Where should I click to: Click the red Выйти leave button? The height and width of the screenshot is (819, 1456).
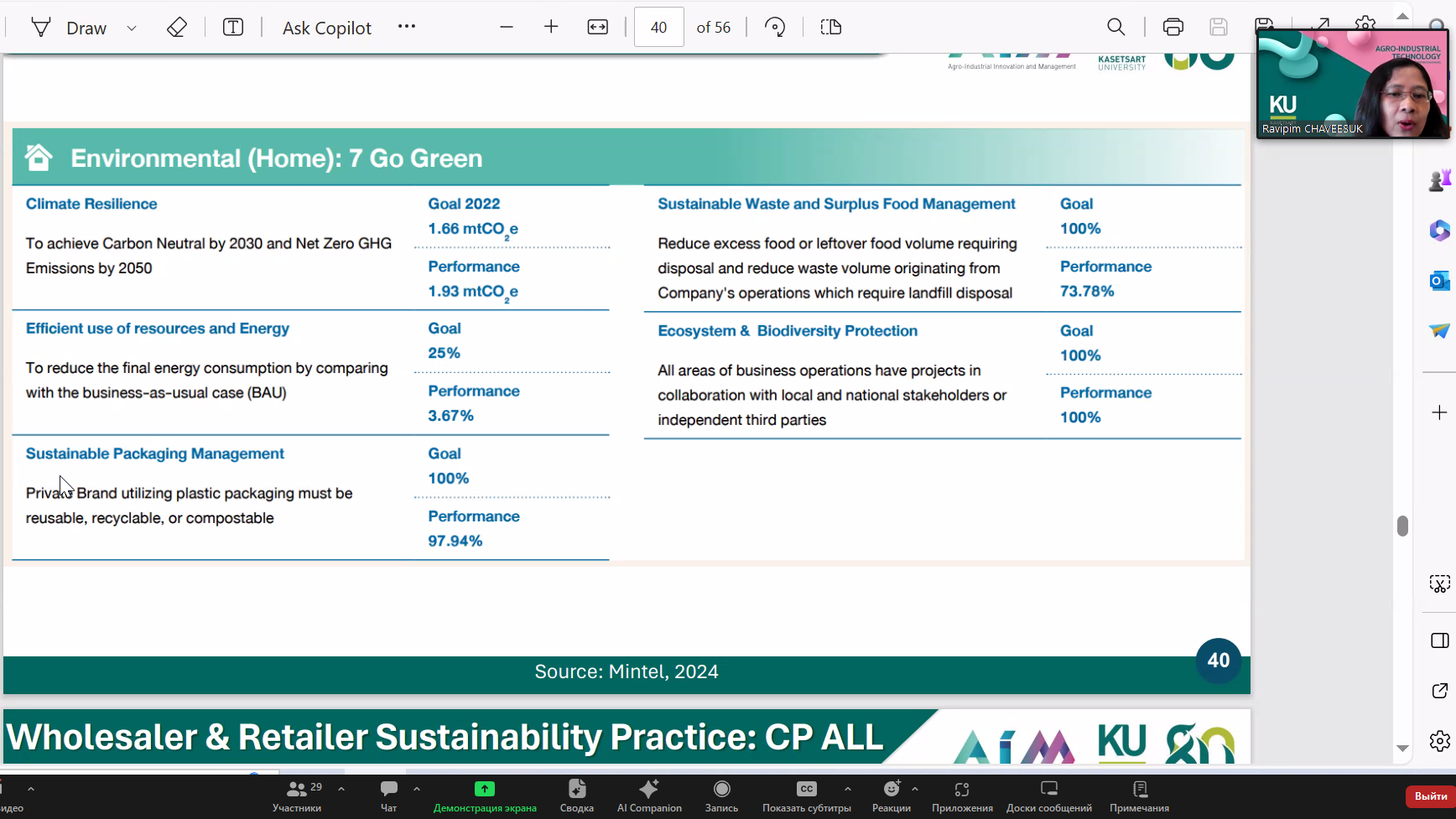(x=1430, y=796)
